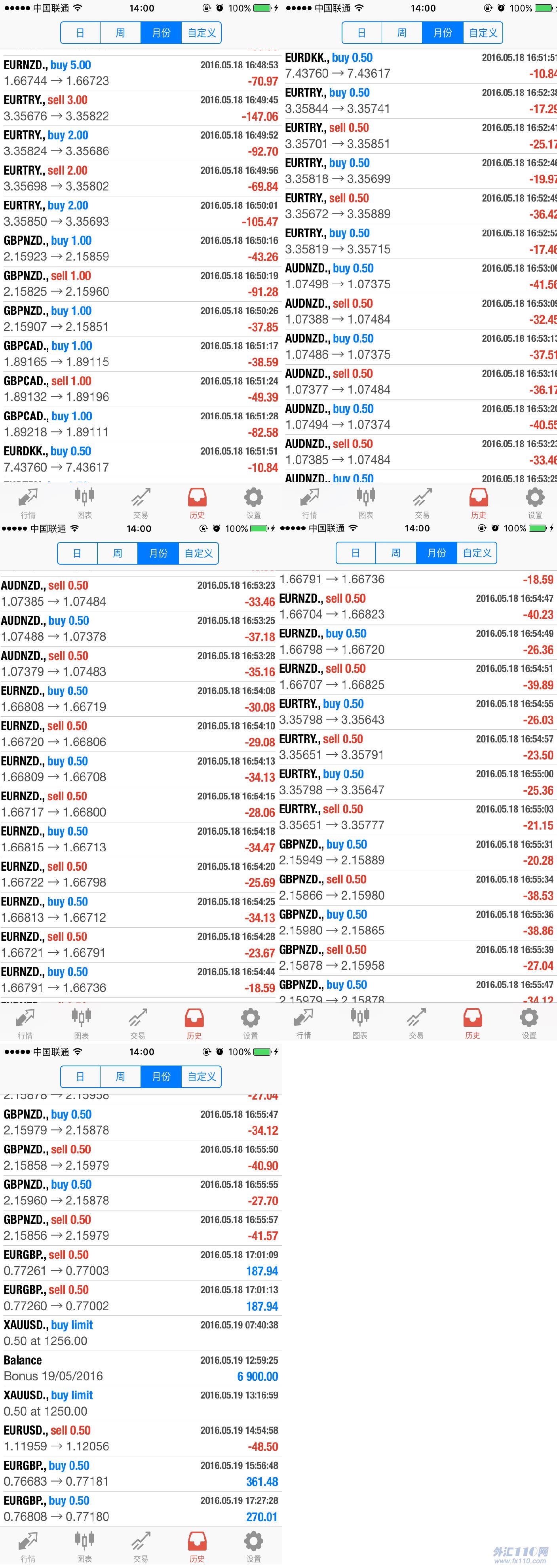Select 月份 month tab in top-left screenshot

pyautogui.click(x=161, y=33)
